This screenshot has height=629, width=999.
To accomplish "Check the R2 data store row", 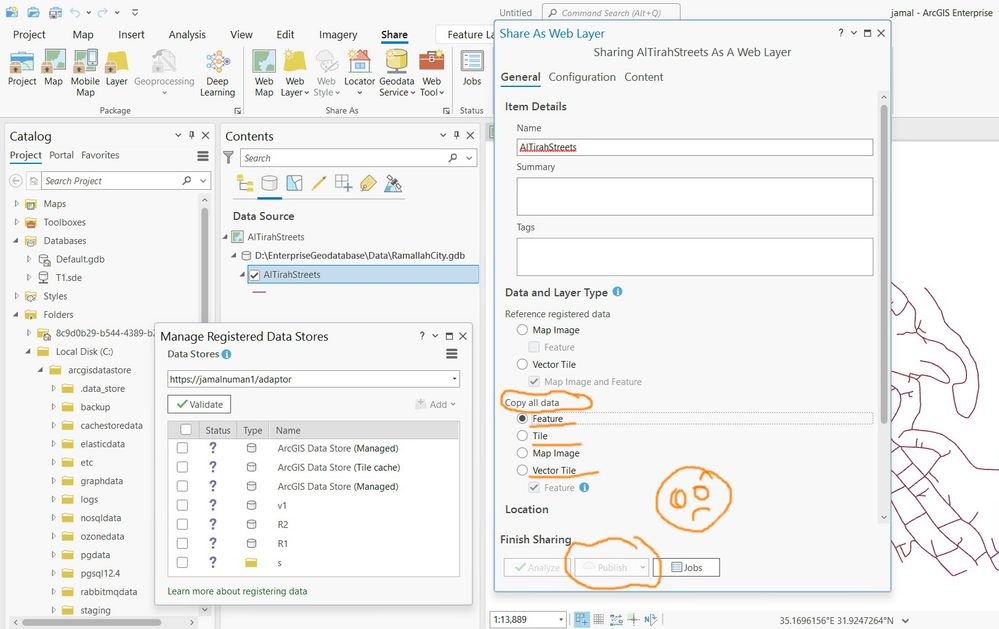I will point(182,524).
